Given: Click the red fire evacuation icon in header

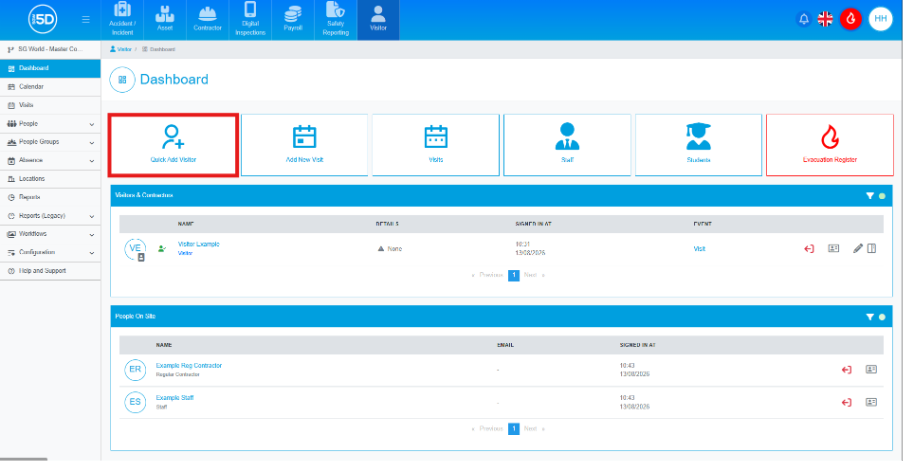Looking at the screenshot, I should (851, 19).
